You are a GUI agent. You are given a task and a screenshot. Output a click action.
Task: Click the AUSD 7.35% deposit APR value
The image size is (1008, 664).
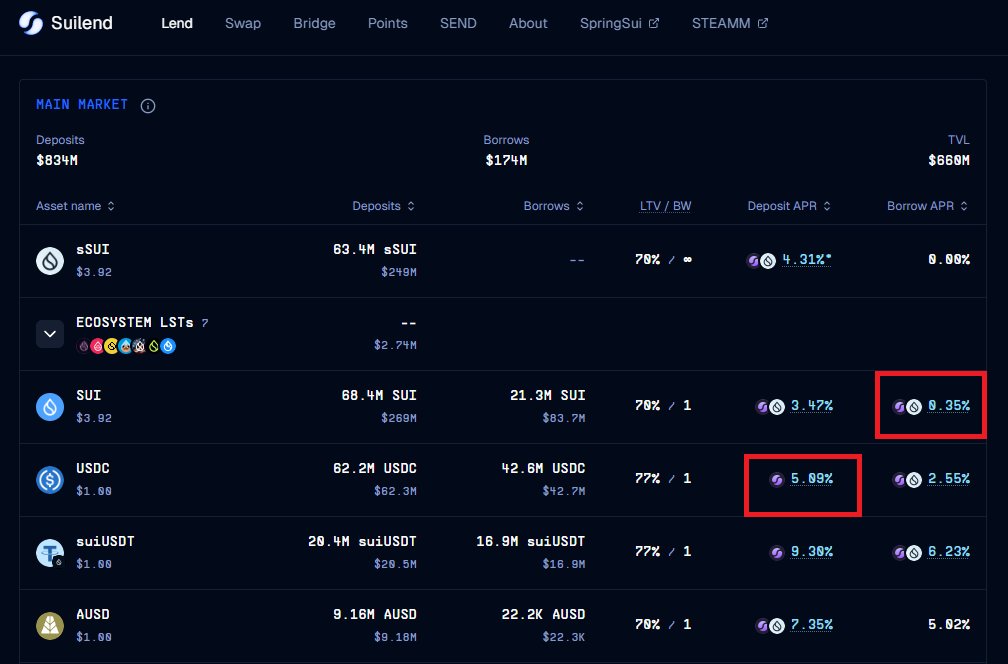point(811,625)
